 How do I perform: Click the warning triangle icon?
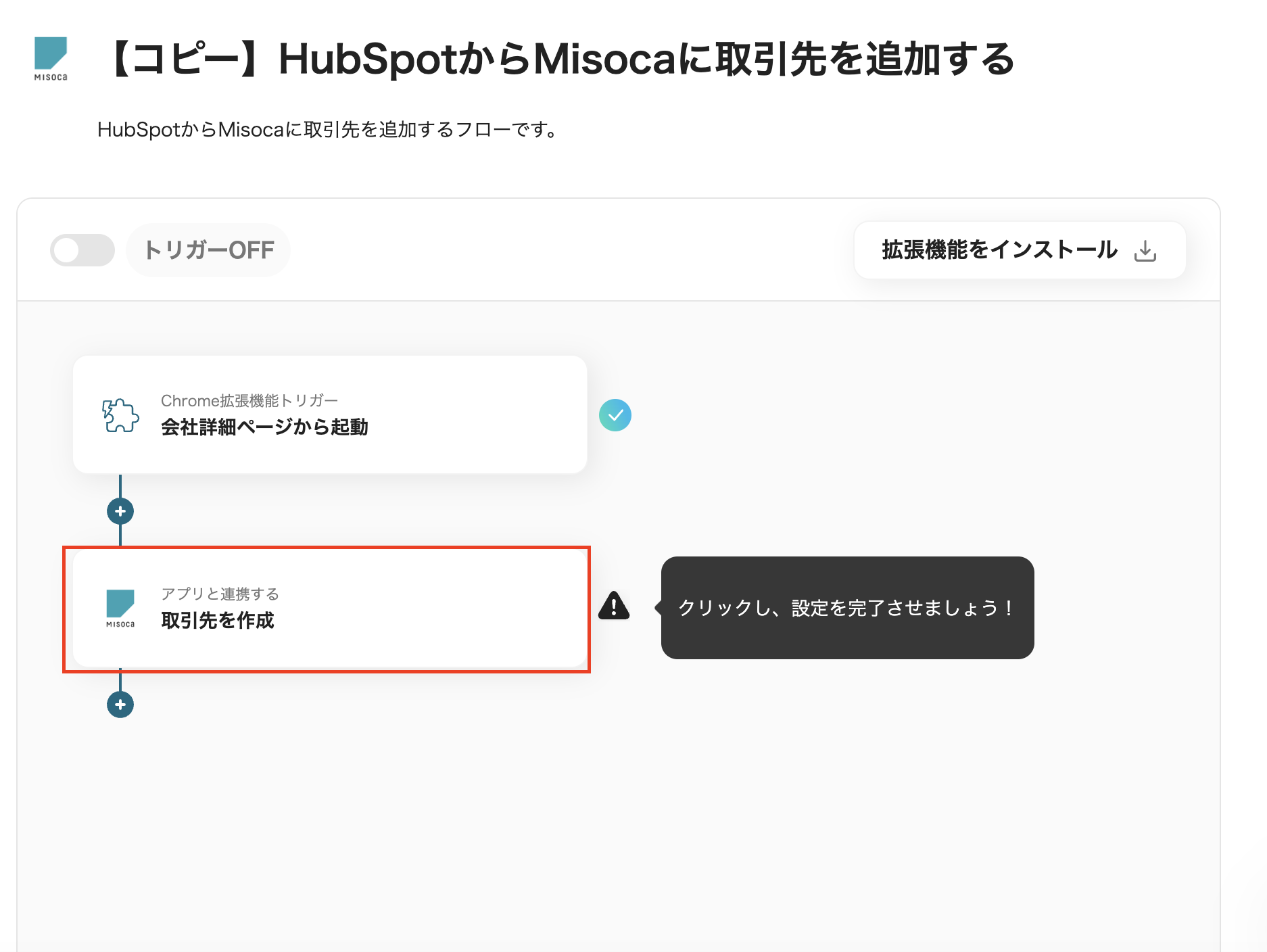614,606
